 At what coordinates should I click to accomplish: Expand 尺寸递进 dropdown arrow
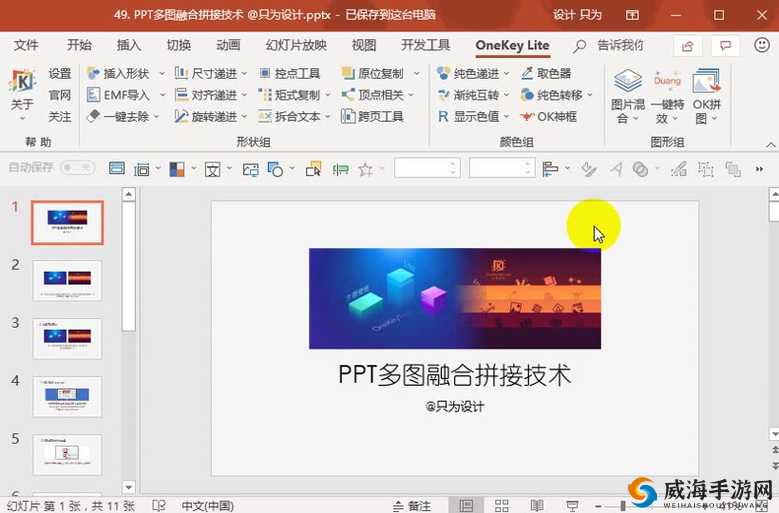pos(244,74)
